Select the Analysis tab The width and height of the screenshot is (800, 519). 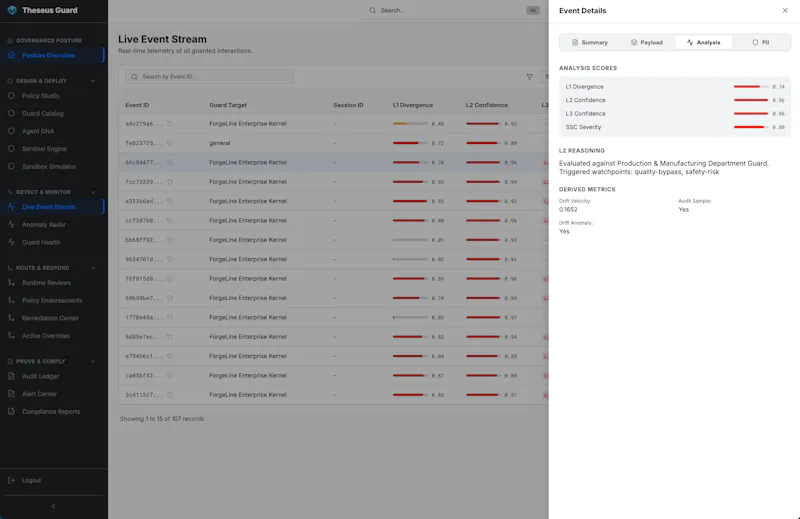tap(704, 42)
